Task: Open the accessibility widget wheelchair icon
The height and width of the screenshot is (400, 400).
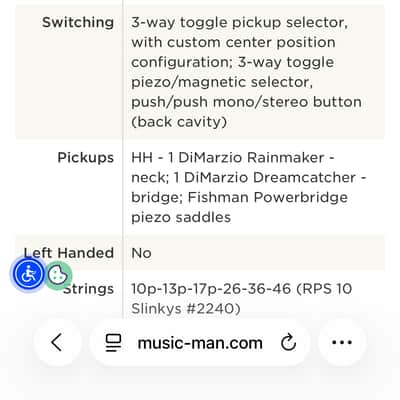Action: pyautogui.click(x=29, y=274)
